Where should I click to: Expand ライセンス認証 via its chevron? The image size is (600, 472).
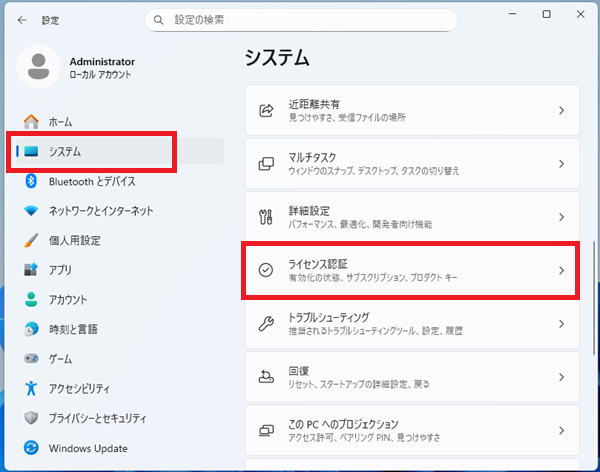[561, 270]
